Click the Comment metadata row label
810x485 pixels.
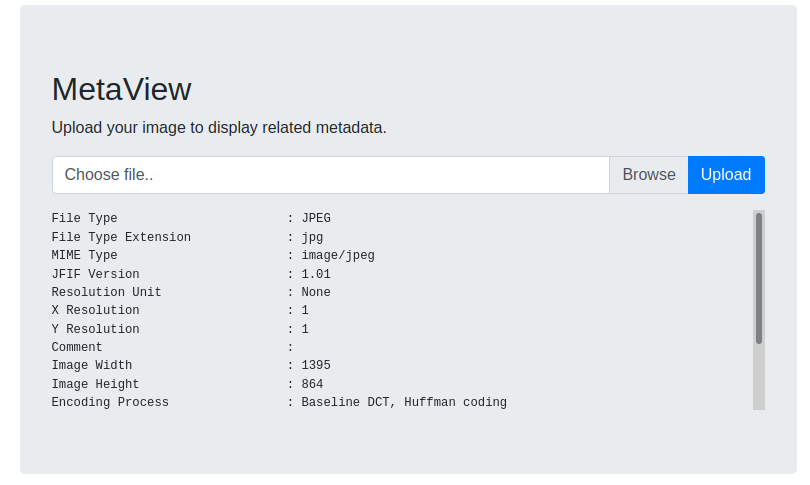pyautogui.click(x=76, y=347)
